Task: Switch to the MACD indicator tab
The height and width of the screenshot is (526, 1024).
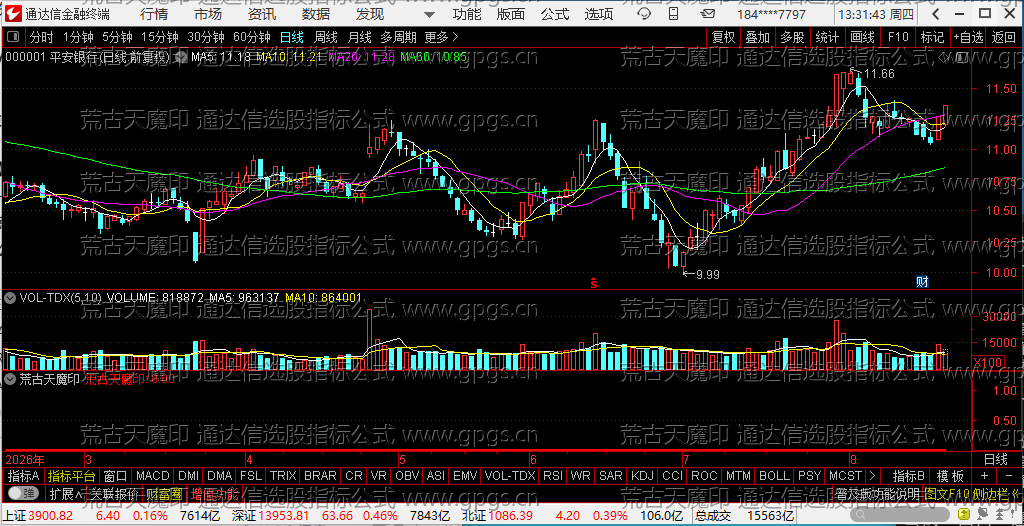Action: pos(153,476)
